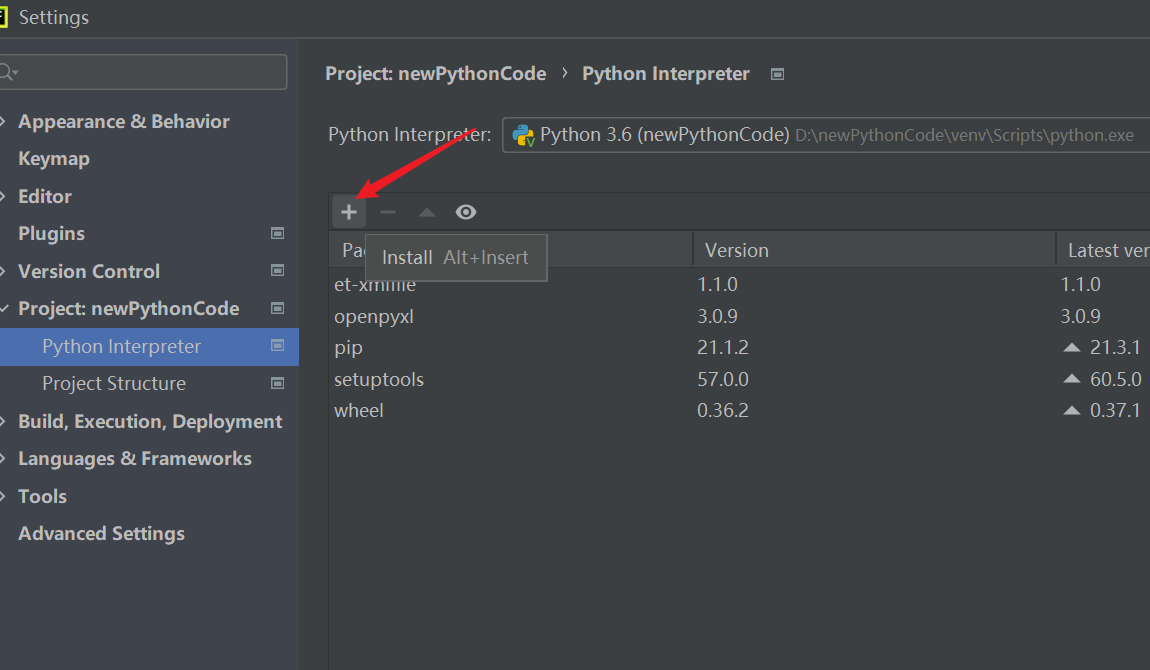Screen dimensions: 1150x670
Task: Click in the settings search field
Action: click(x=150, y=72)
